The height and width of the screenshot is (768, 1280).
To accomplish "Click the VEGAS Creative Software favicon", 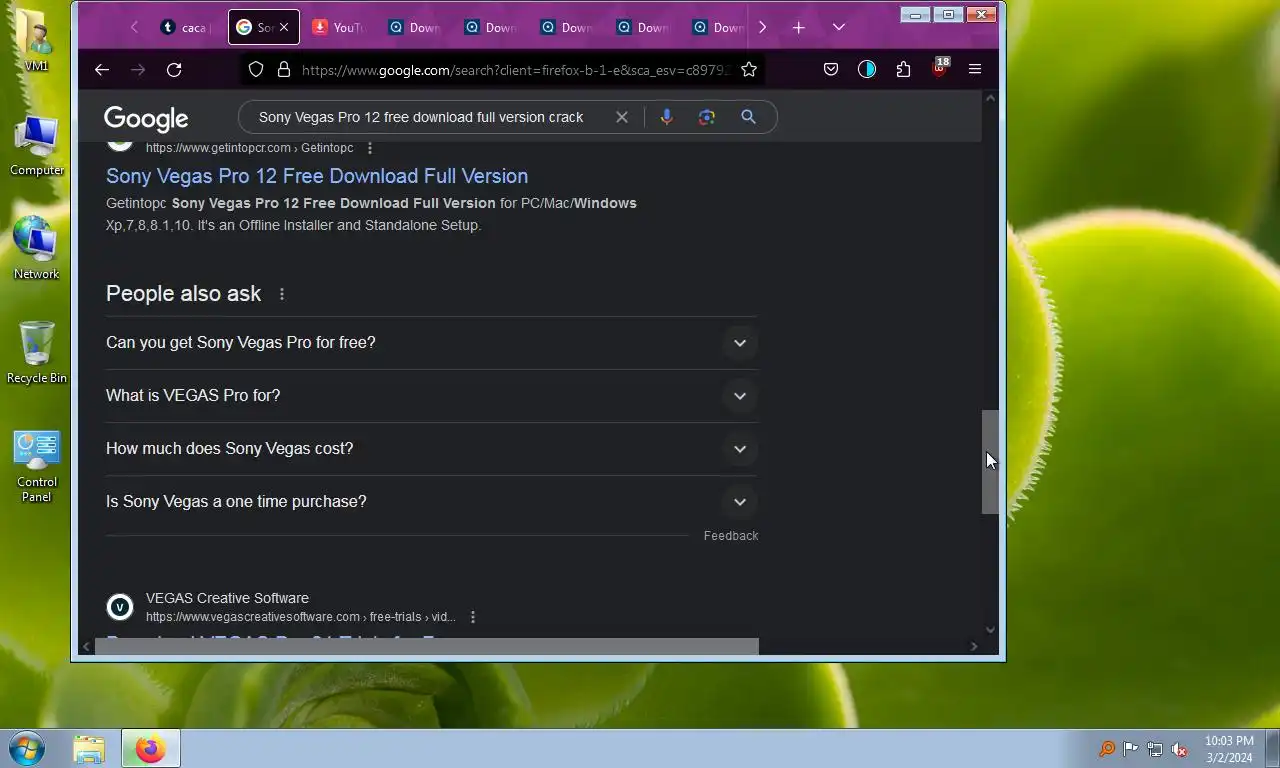I will [120, 607].
